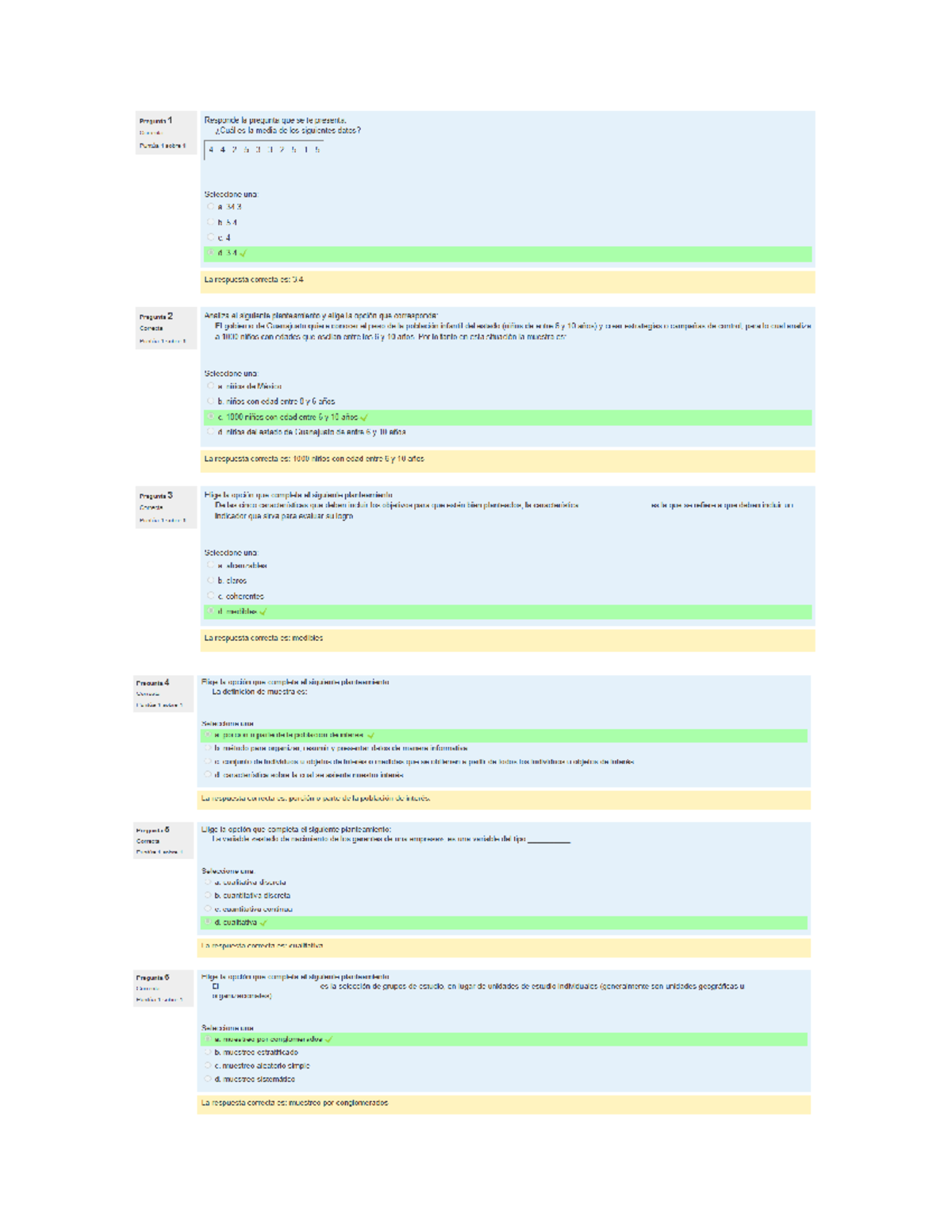This screenshot has width=952, height=1232.
Task: Click the data values box in Pregunta 1
Action: click(x=264, y=150)
